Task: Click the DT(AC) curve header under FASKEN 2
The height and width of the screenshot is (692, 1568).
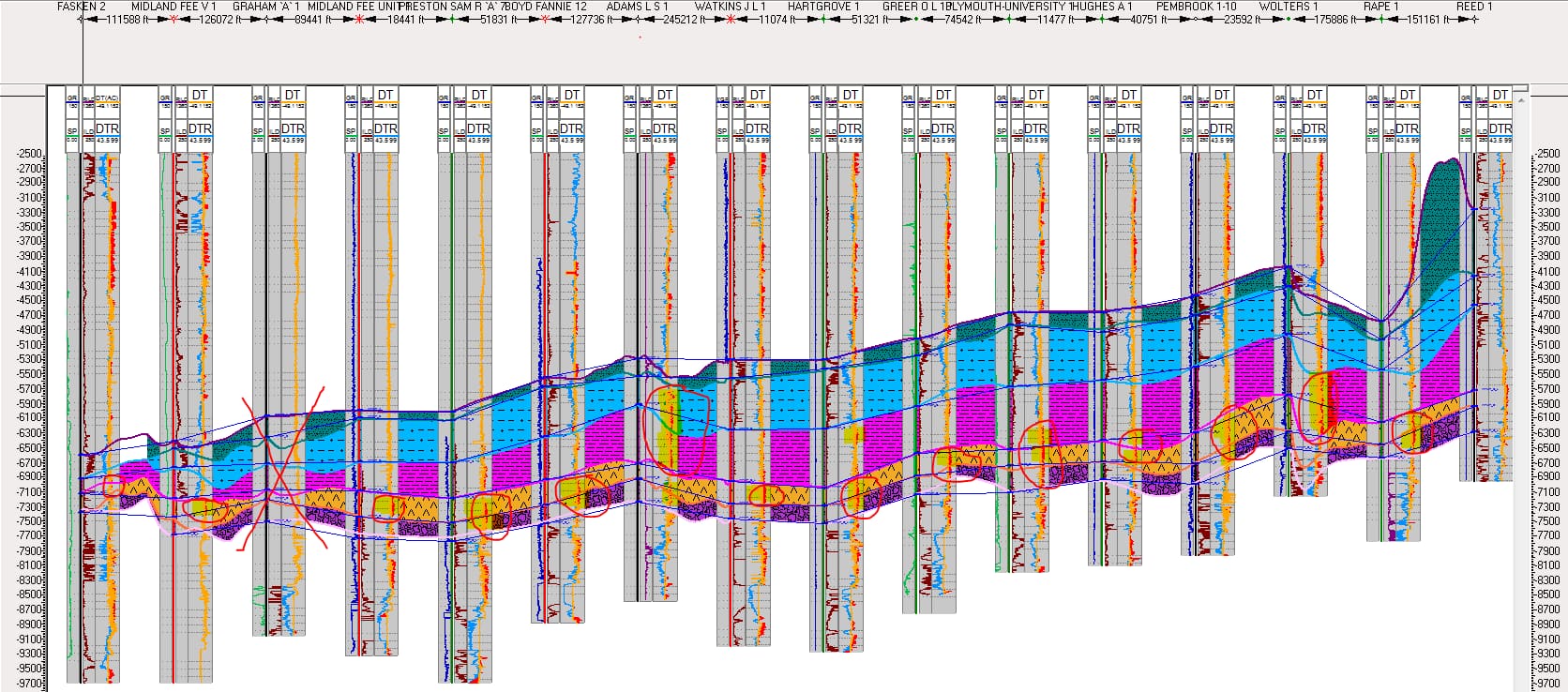Action: click(x=107, y=97)
